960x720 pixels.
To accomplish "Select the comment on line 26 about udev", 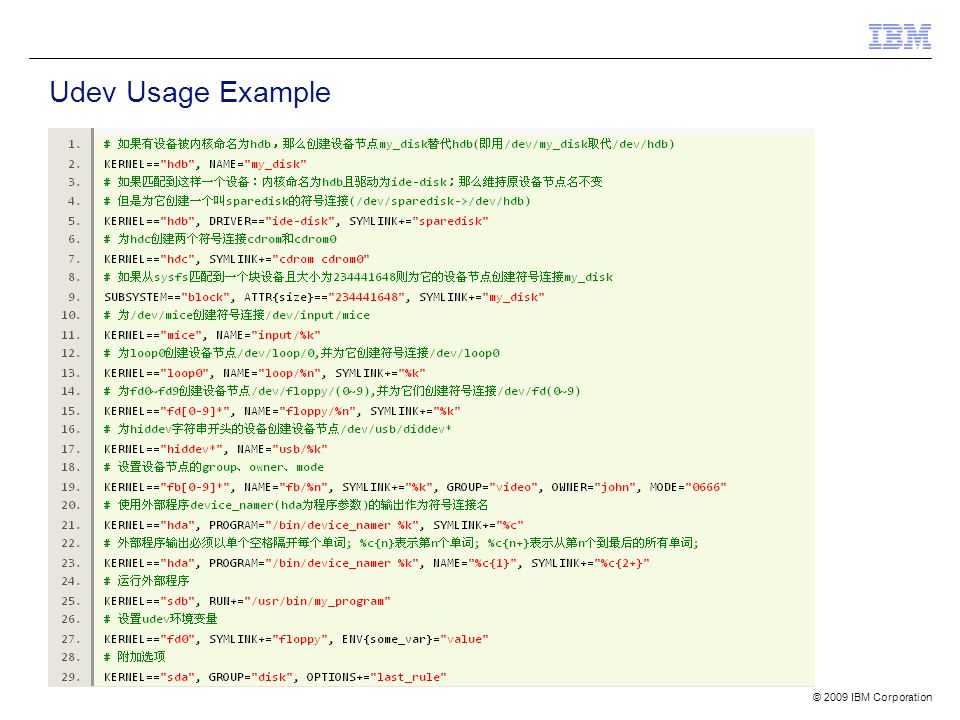I will click(160, 618).
